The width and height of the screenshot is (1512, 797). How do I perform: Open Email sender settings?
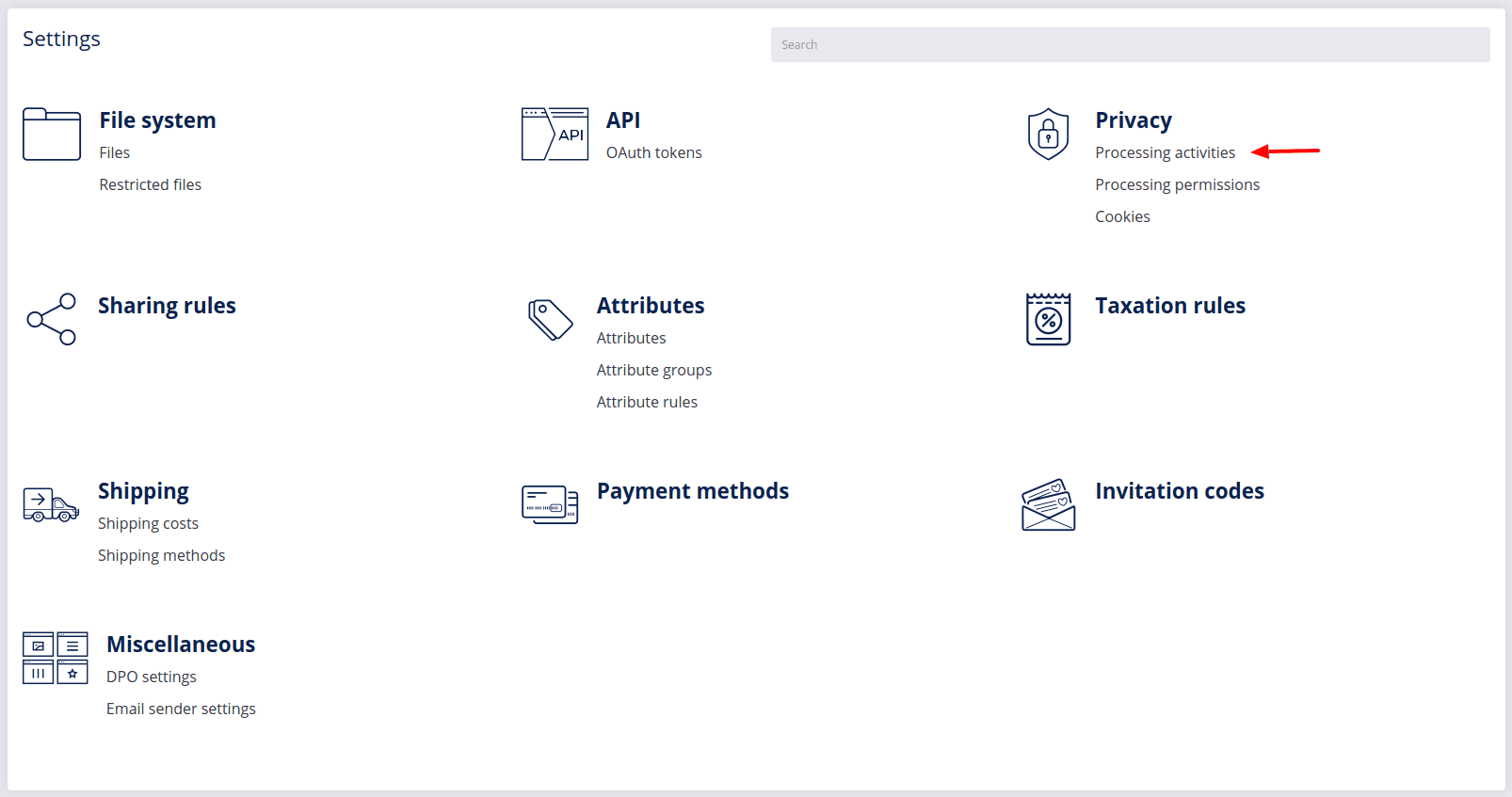point(181,709)
